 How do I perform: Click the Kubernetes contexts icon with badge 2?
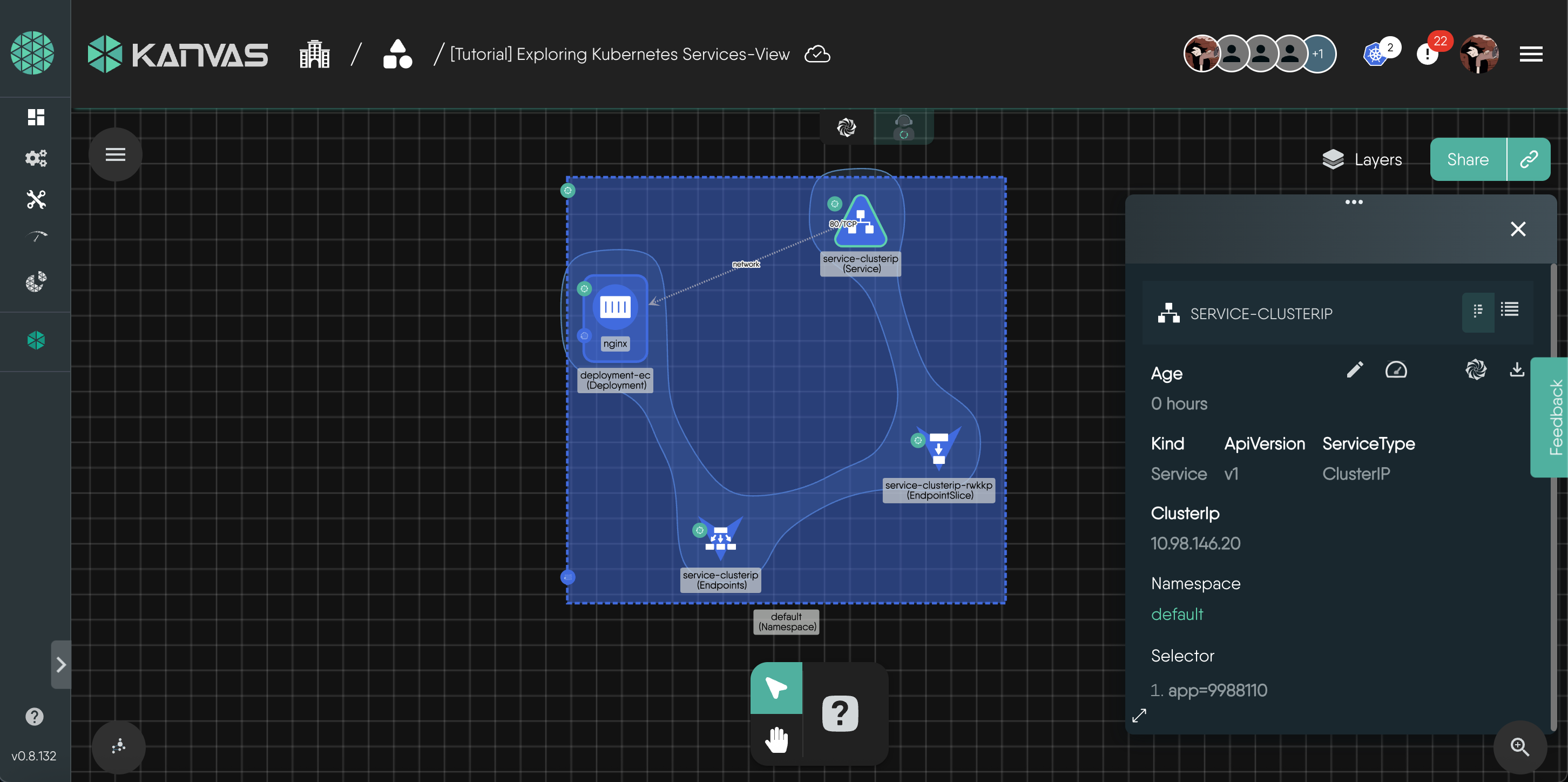tap(1375, 55)
